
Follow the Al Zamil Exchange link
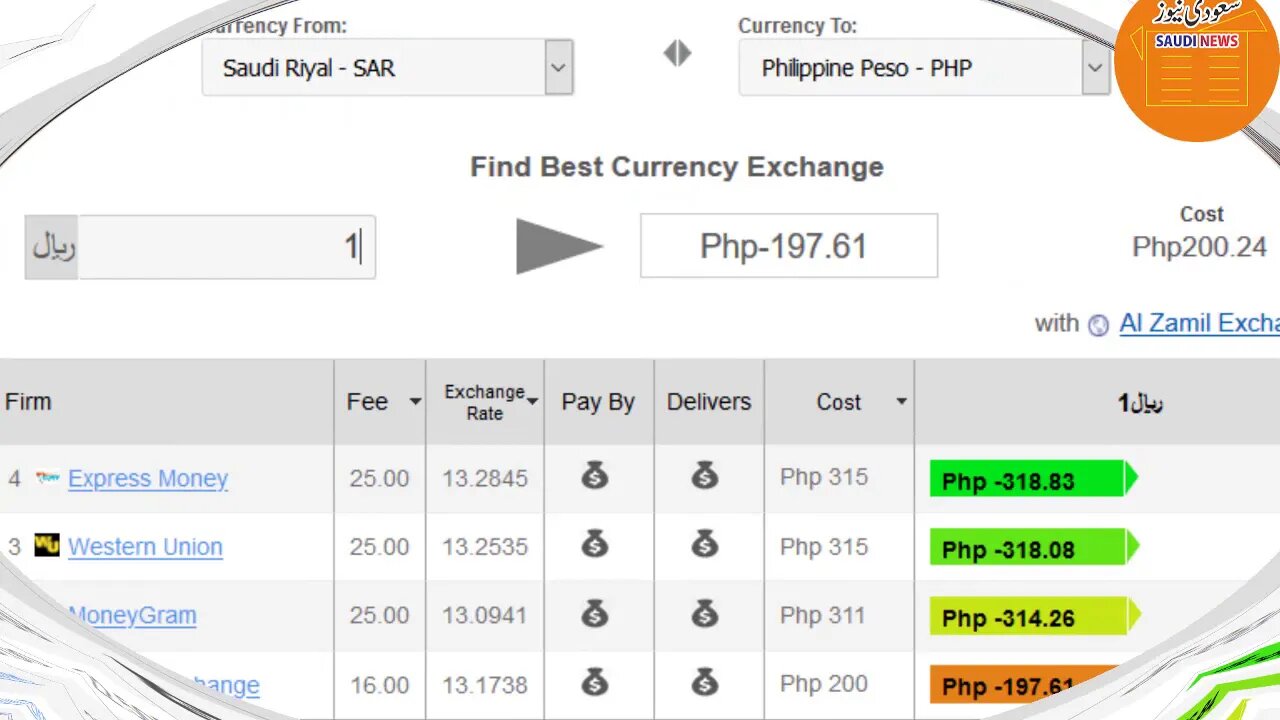click(1199, 323)
